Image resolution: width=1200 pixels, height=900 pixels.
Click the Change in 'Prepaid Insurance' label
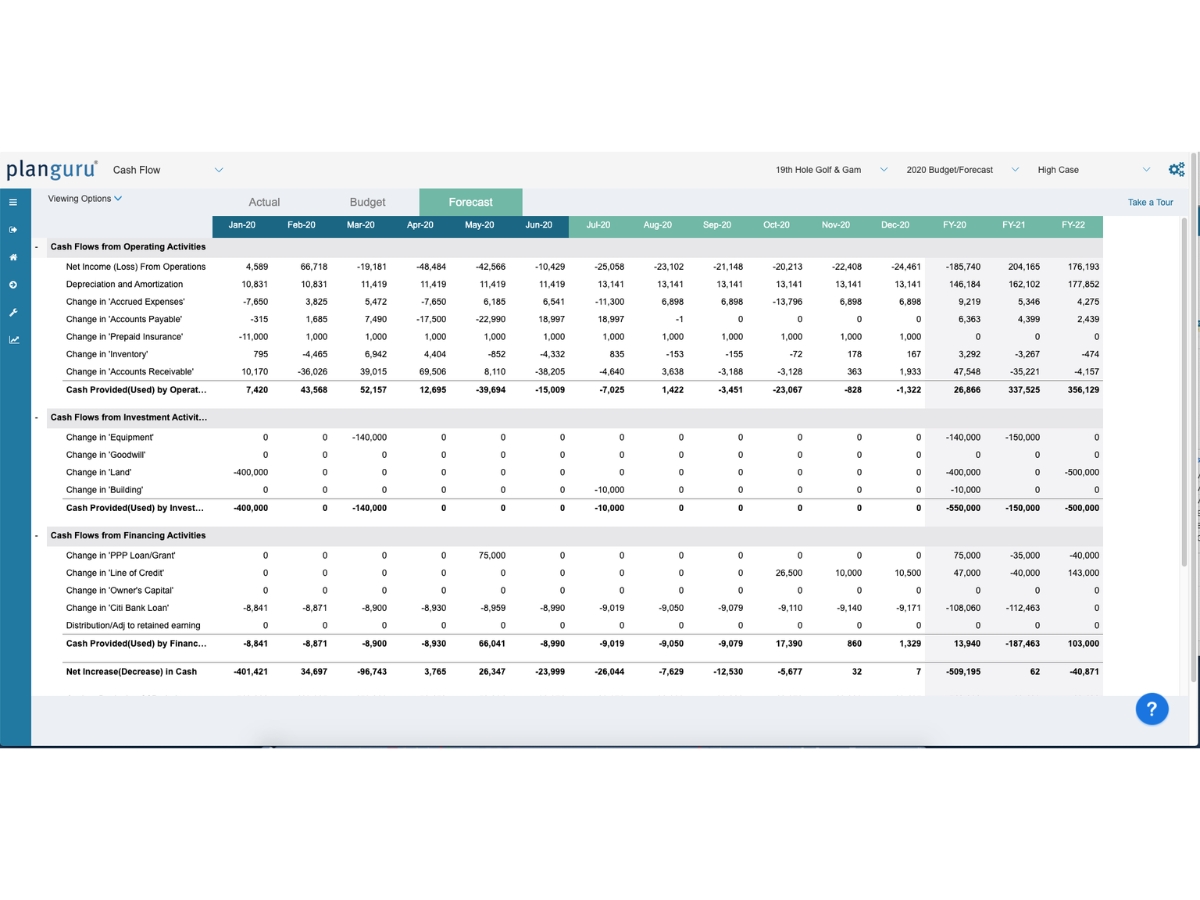(125, 337)
